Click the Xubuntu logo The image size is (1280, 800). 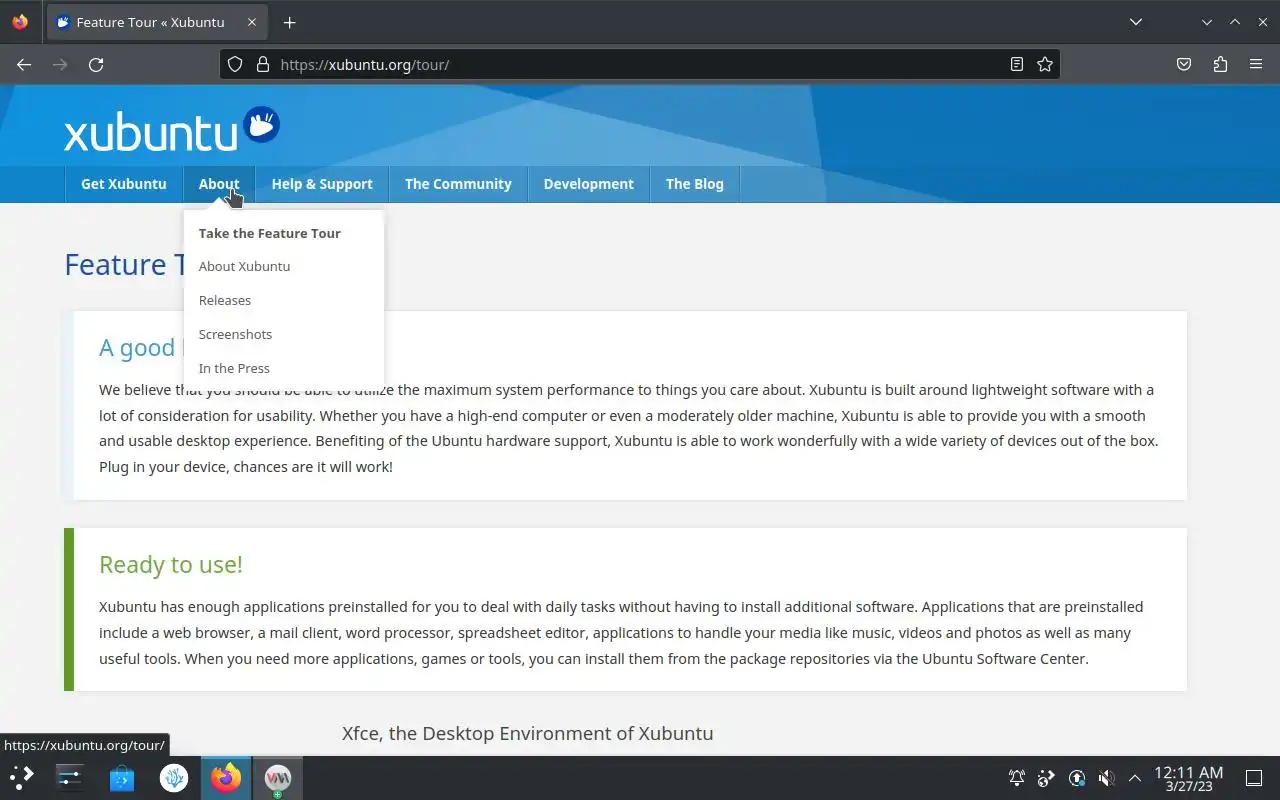pyautogui.click(x=172, y=130)
